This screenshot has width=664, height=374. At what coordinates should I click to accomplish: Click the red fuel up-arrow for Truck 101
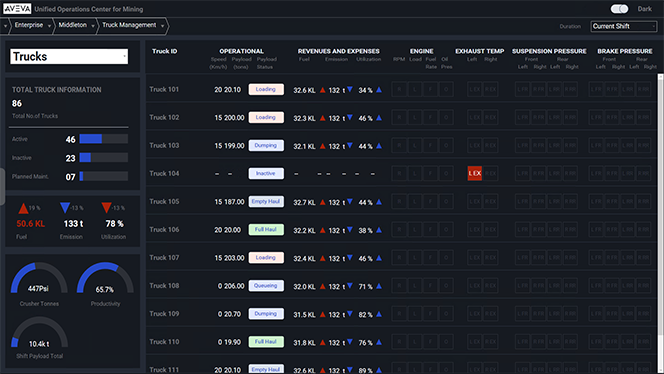(323, 90)
